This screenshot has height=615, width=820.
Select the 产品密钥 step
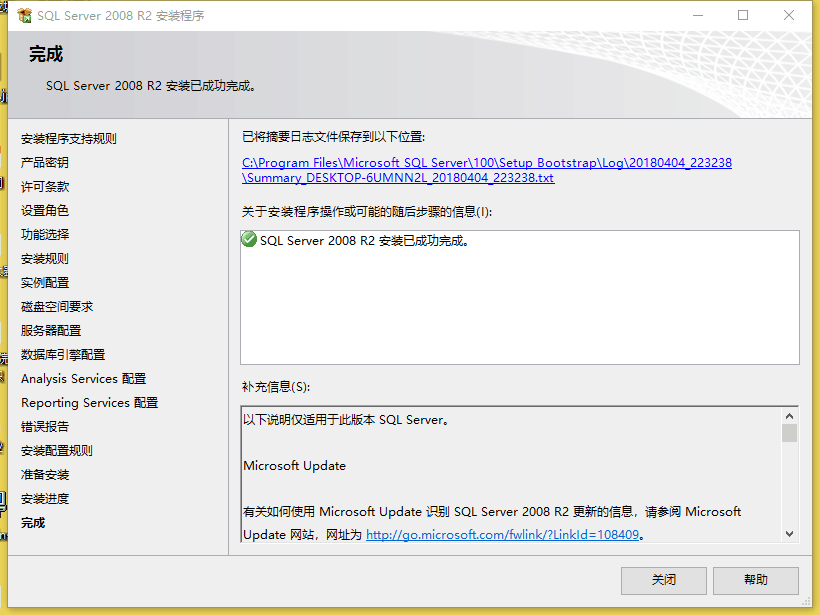pos(44,163)
